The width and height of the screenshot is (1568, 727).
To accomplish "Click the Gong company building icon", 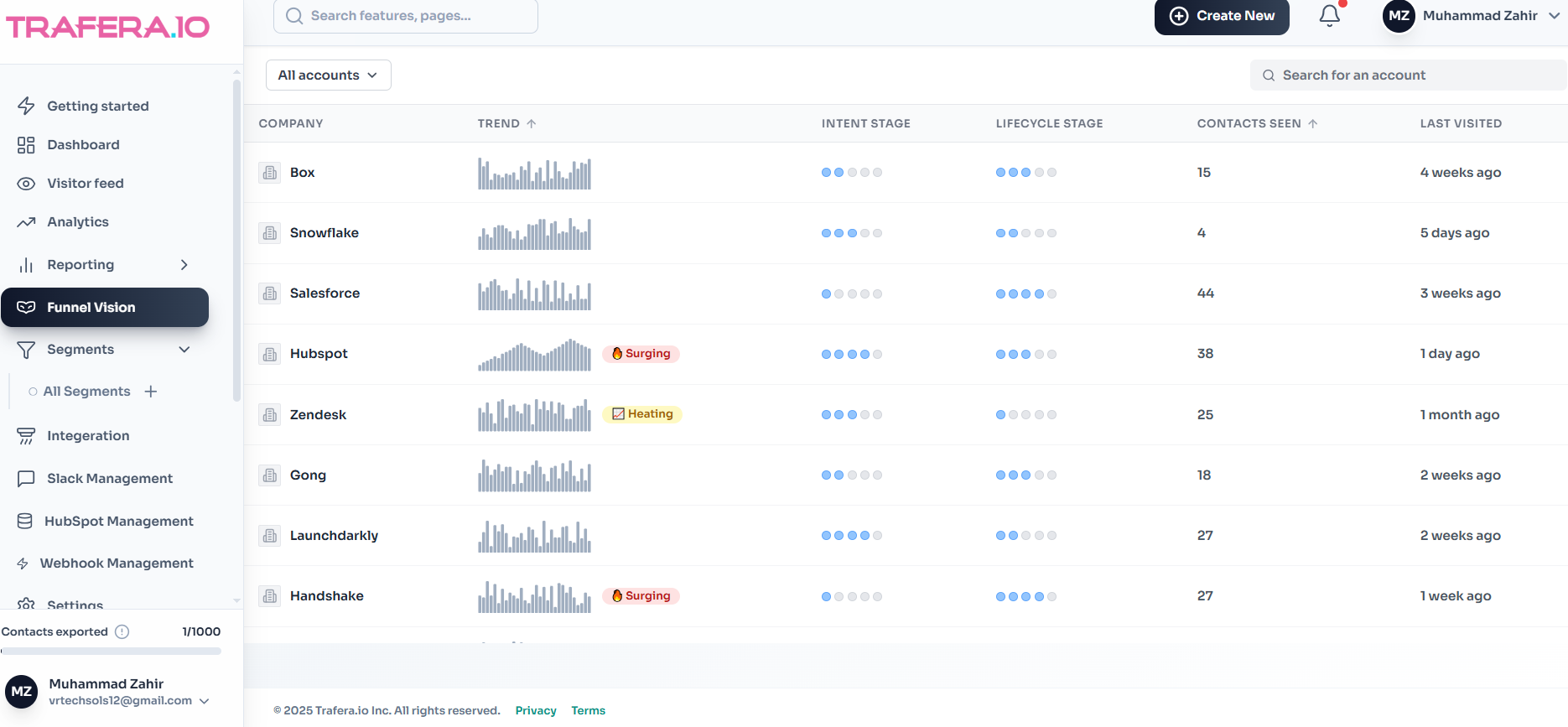I will [270, 475].
